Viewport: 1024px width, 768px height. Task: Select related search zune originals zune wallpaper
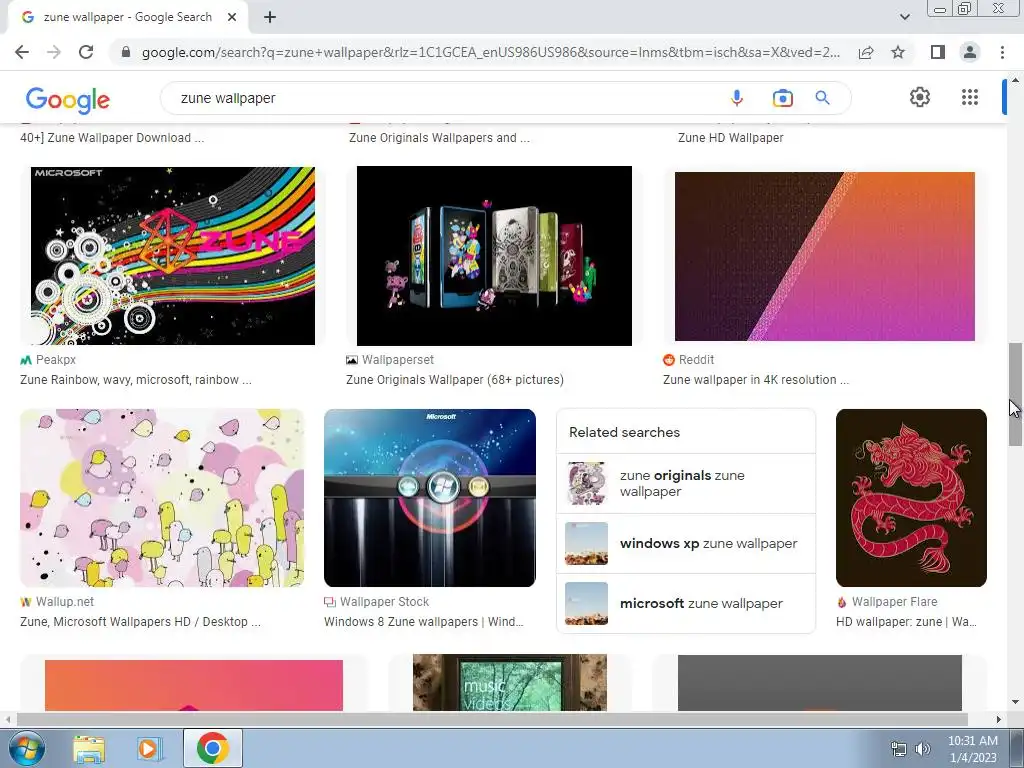pyautogui.click(x=686, y=483)
